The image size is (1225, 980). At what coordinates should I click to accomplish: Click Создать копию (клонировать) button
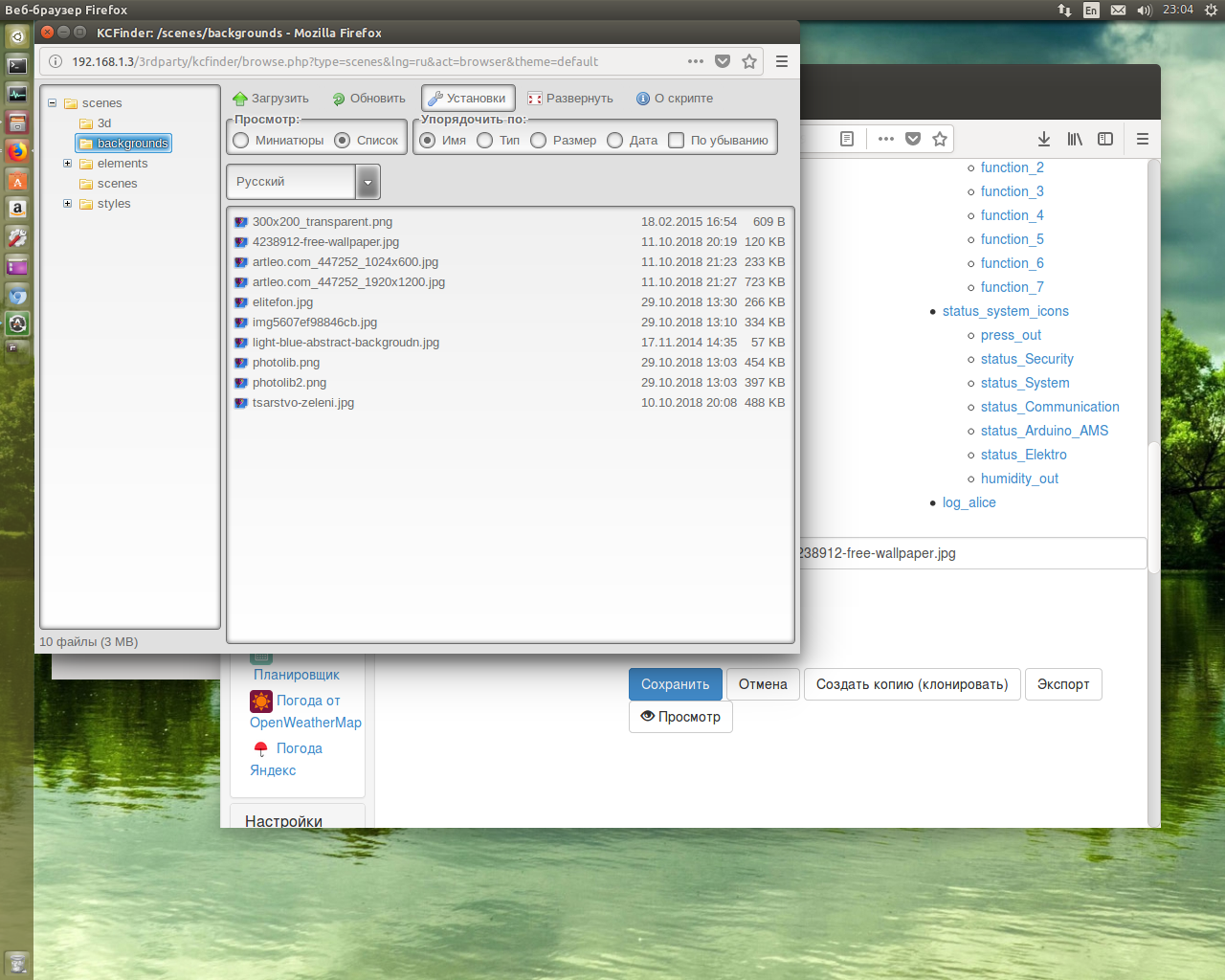click(911, 684)
